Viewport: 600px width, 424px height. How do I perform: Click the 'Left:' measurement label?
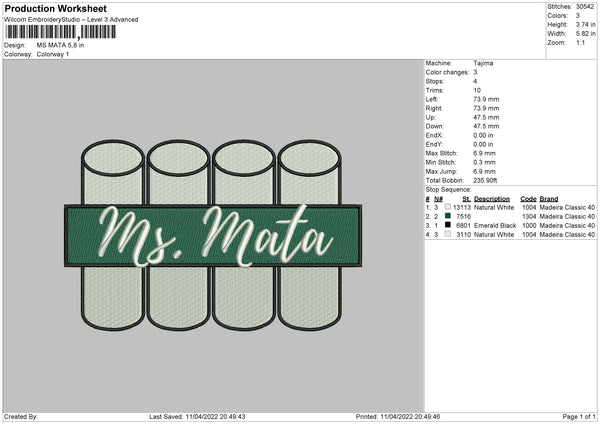[431, 99]
